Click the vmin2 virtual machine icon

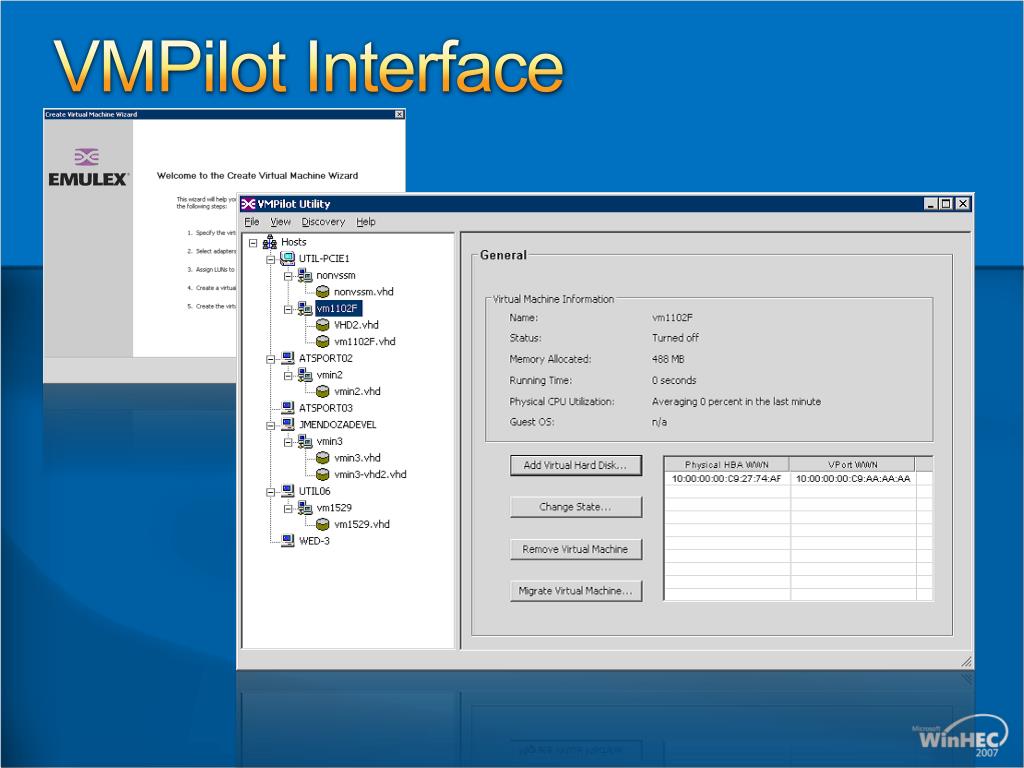(x=305, y=375)
